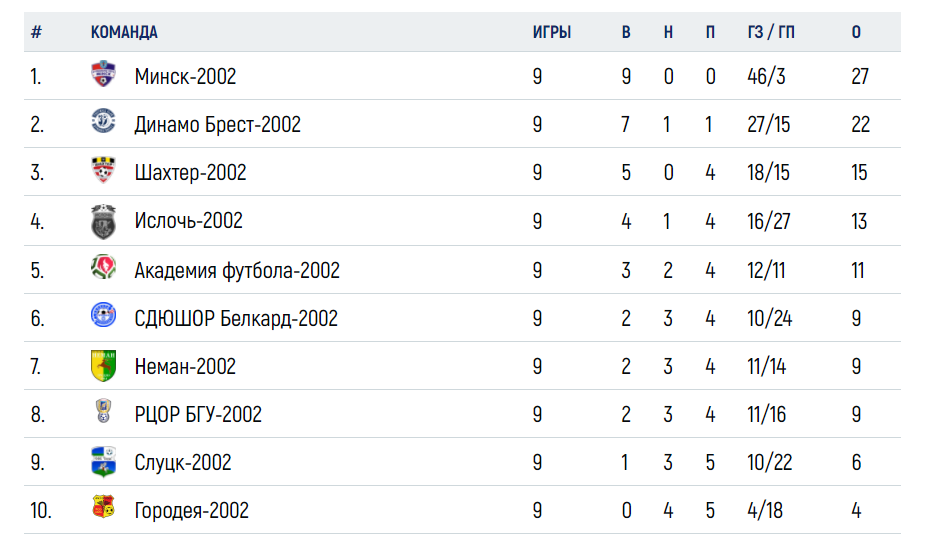925x546 pixels.
Task: Open the Шахтер-2002 club emblem
Action: [x=103, y=170]
